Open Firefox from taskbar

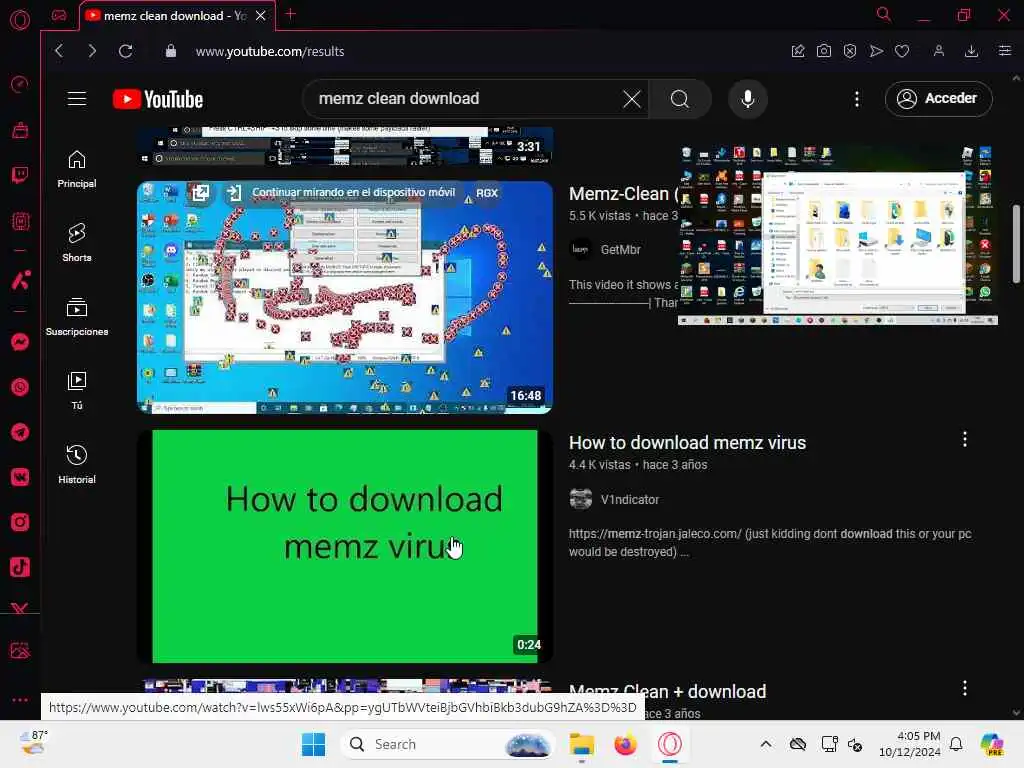pyautogui.click(x=625, y=744)
